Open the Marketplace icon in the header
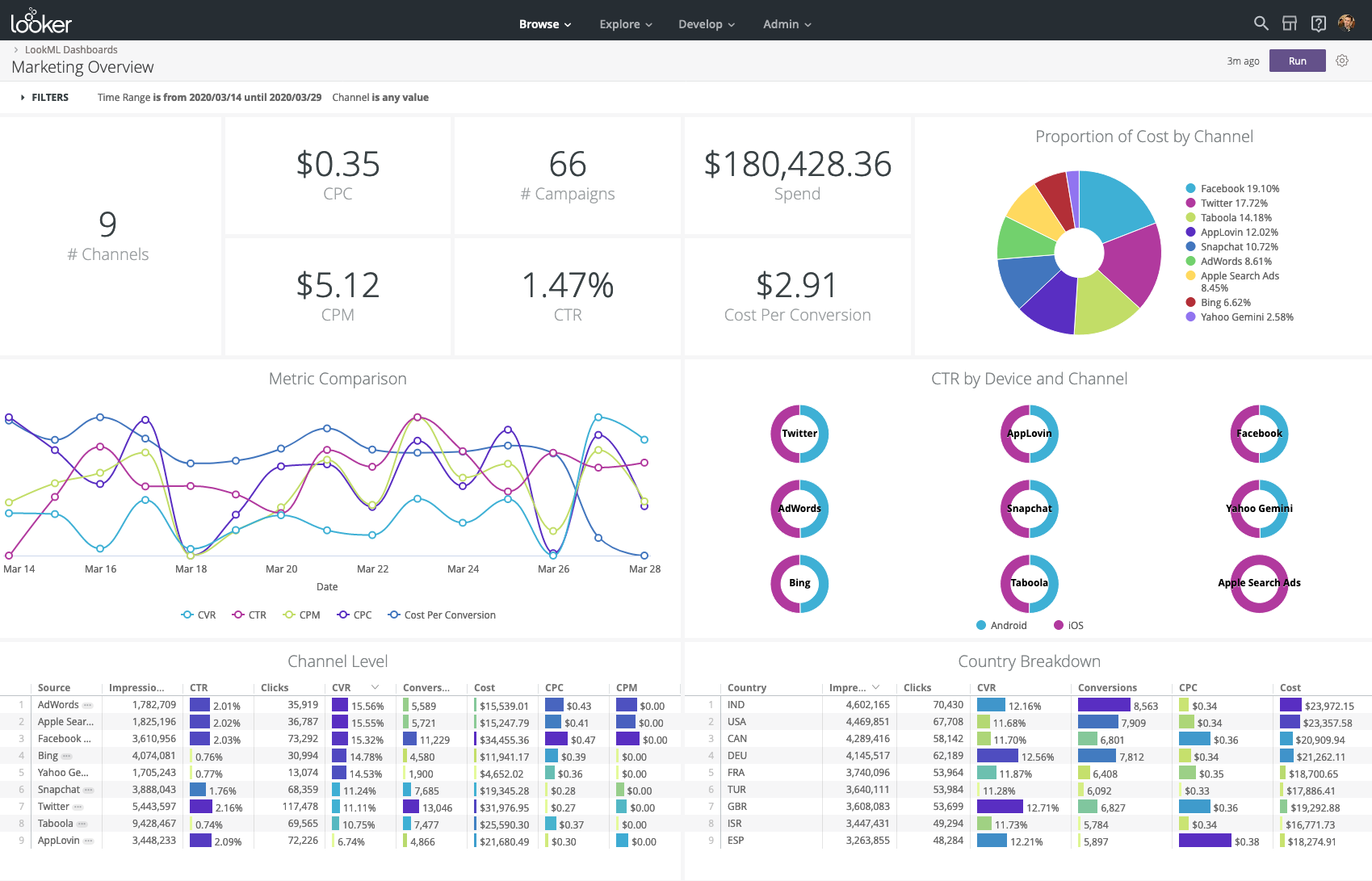This screenshot has width=1372, height=881. coord(1290,23)
